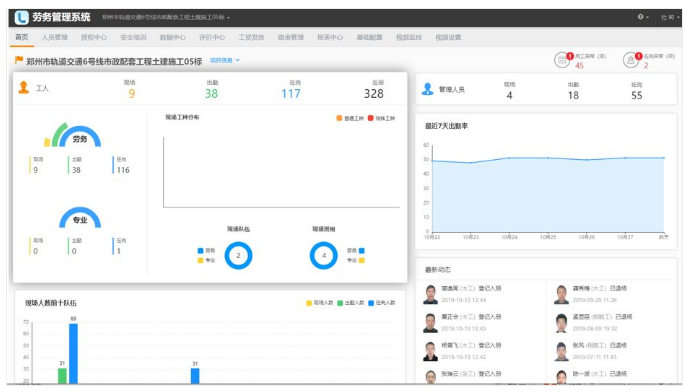This screenshot has width=691, height=392.
Task: Click the worker 现场 value 9
Action: click(x=131, y=93)
